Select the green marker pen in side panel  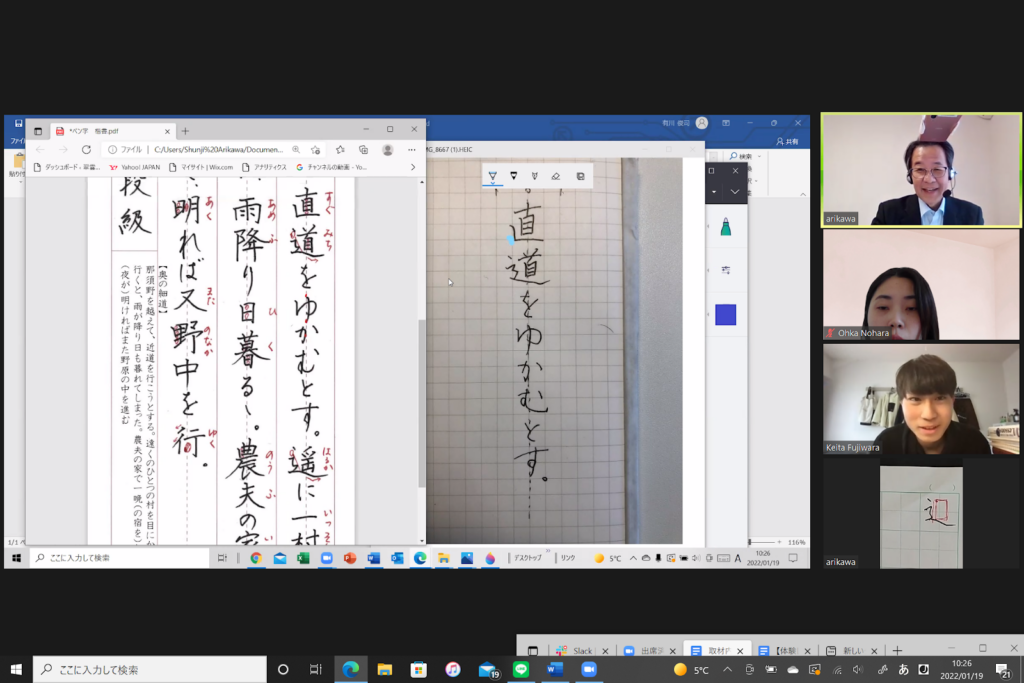coord(725,228)
